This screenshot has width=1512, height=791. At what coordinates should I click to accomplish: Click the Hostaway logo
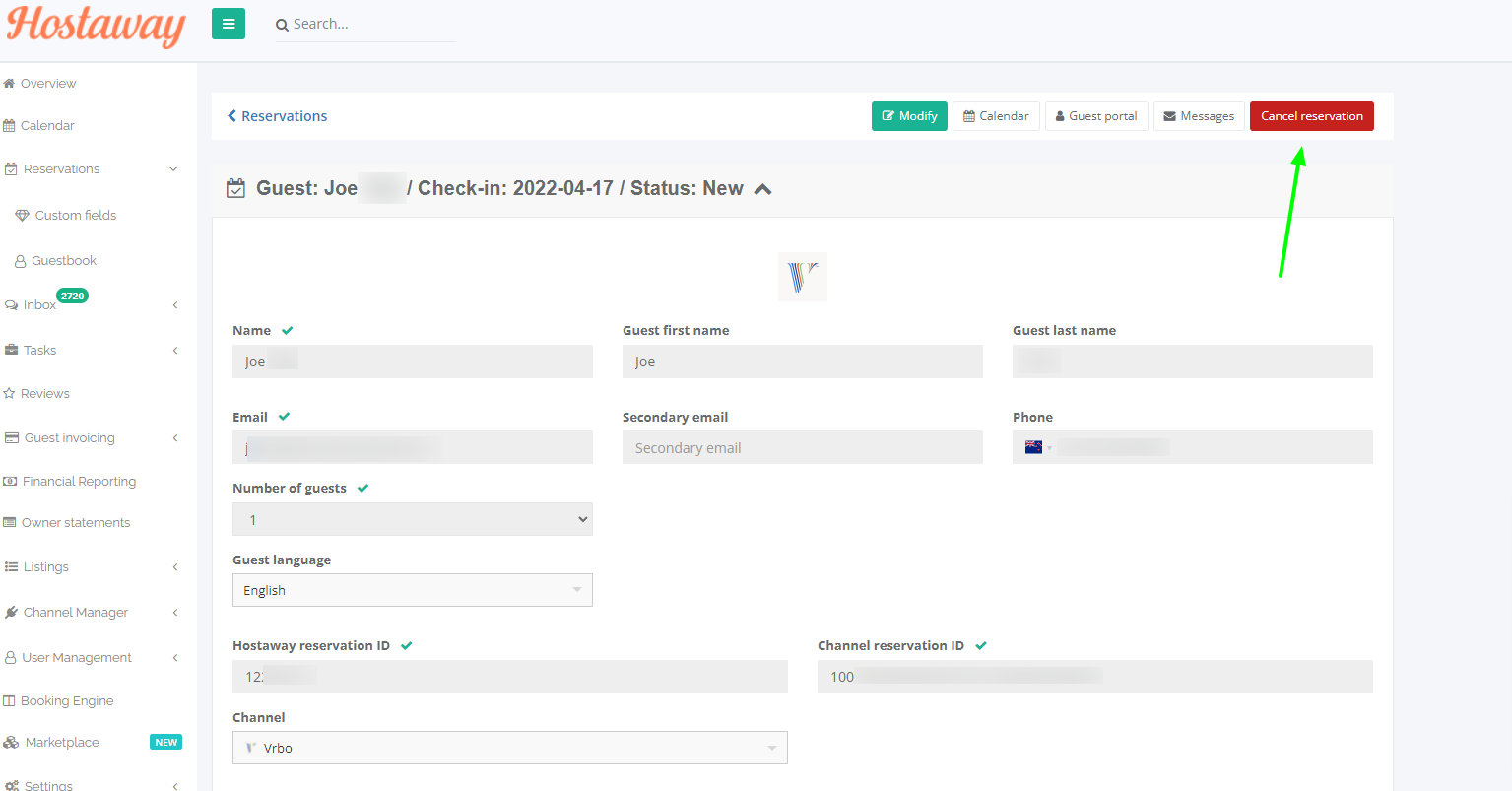click(97, 26)
